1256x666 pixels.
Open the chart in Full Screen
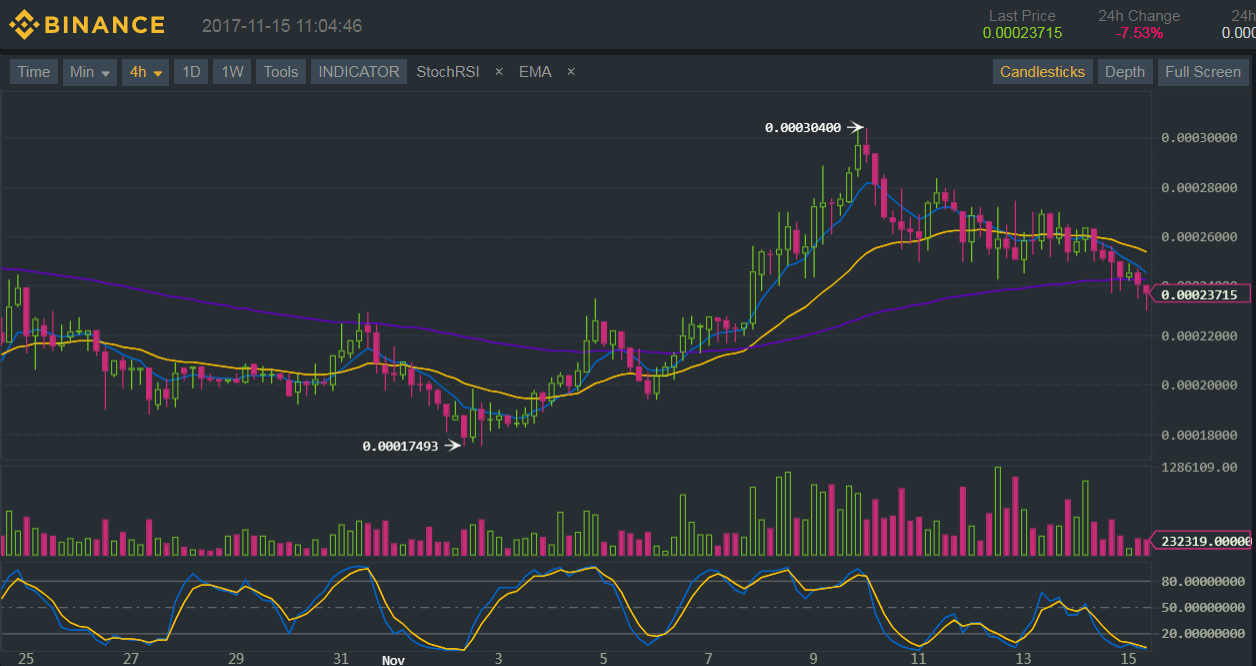click(x=1202, y=72)
